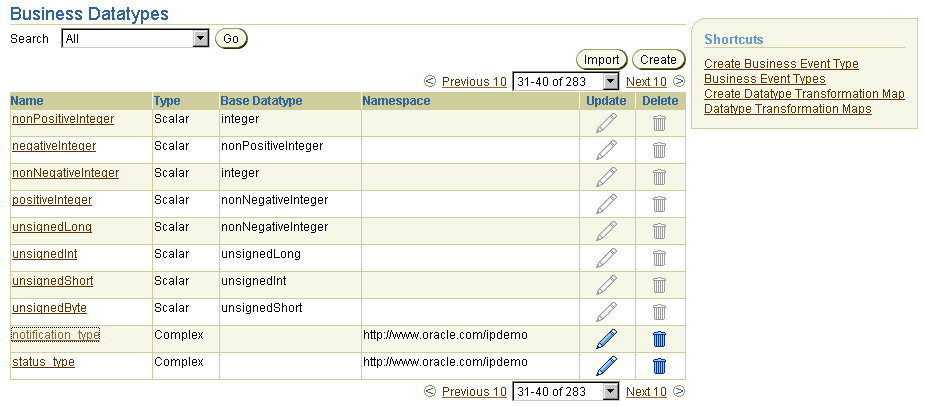Click the Business Datatypes page heading
Image resolution: width=925 pixels, height=406 pixels.
(x=90, y=14)
